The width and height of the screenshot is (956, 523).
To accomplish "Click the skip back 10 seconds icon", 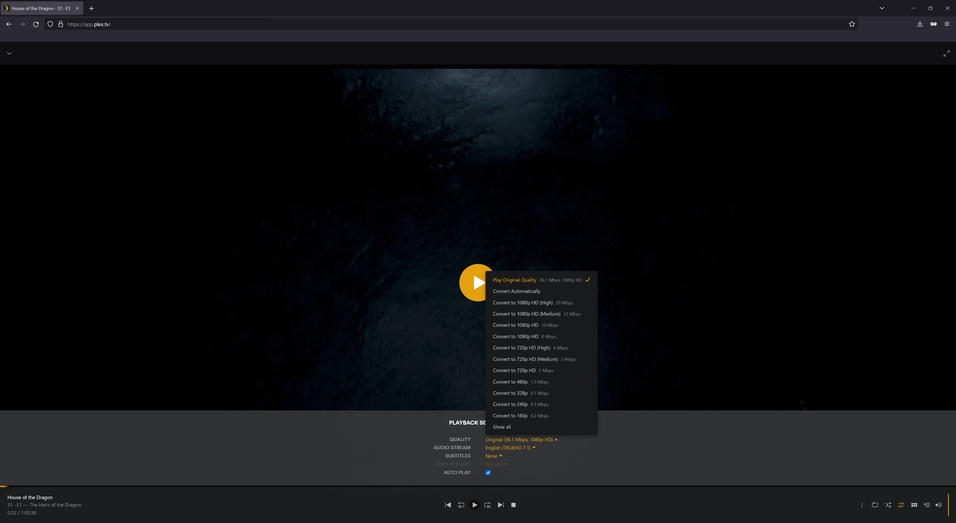I will (461, 505).
